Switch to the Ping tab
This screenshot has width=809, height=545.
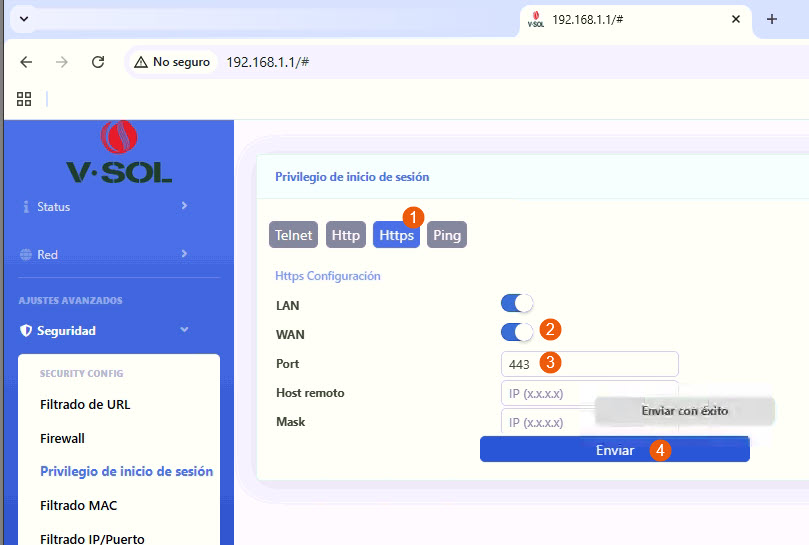tap(447, 235)
